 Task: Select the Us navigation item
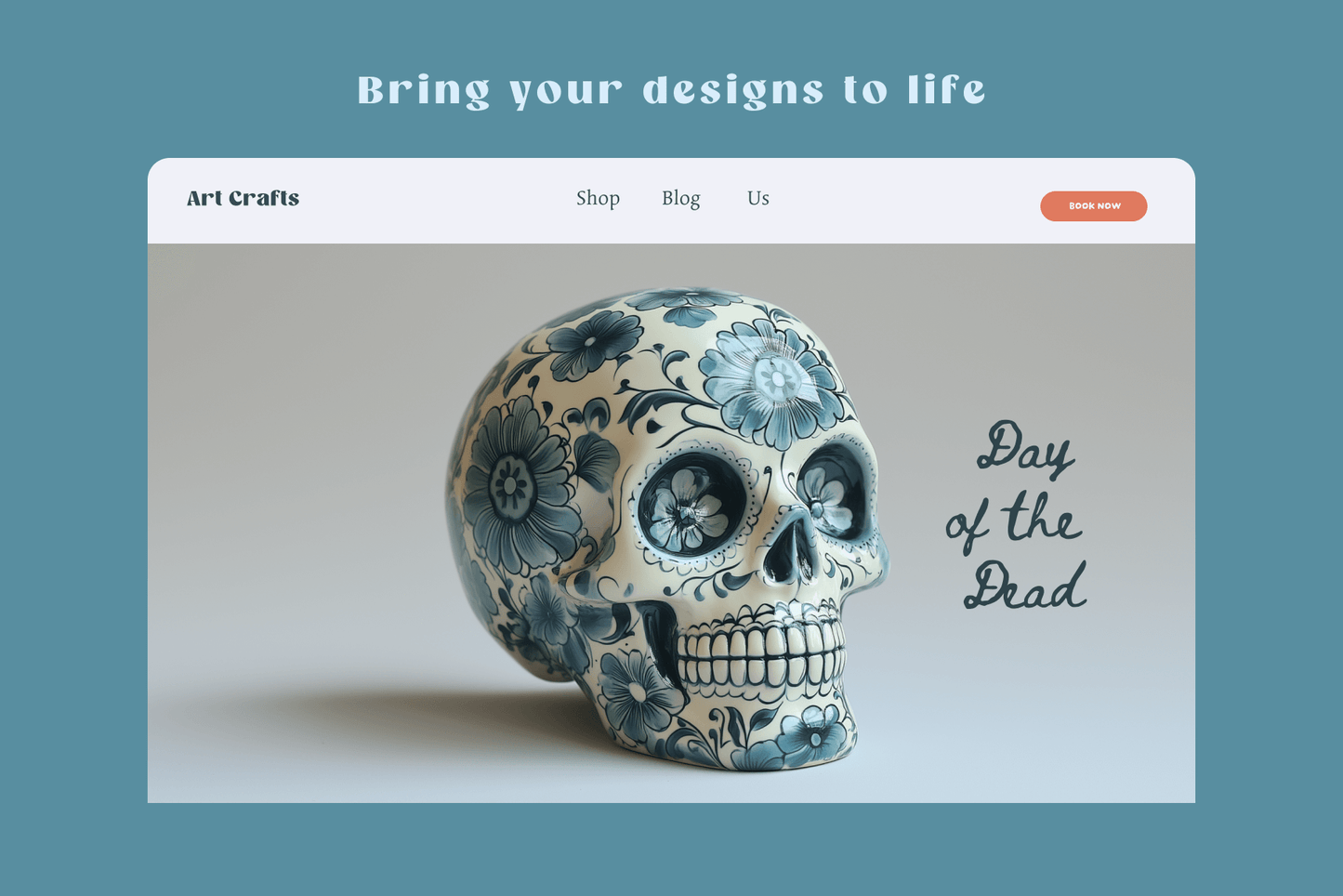(x=758, y=198)
